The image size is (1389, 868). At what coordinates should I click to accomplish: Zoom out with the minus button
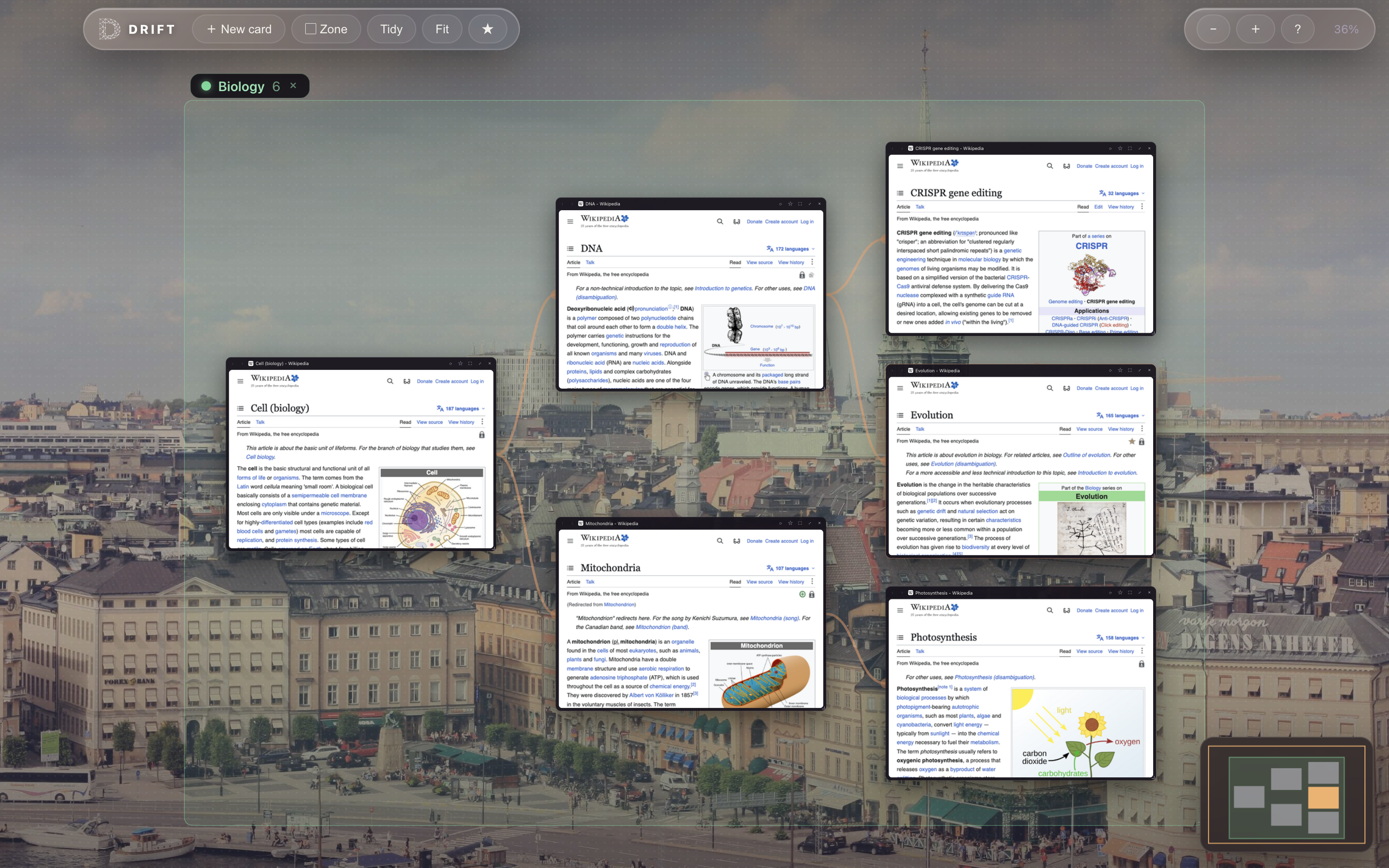point(1213,29)
